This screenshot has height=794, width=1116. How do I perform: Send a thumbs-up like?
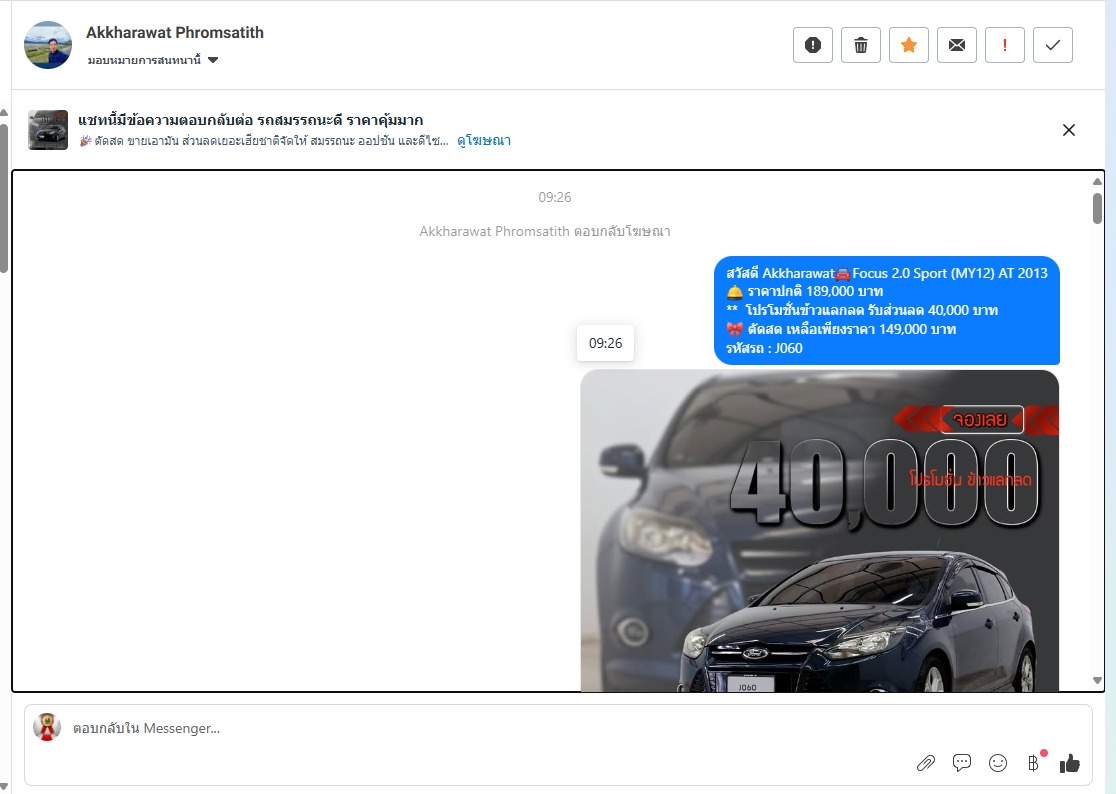coord(1070,763)
